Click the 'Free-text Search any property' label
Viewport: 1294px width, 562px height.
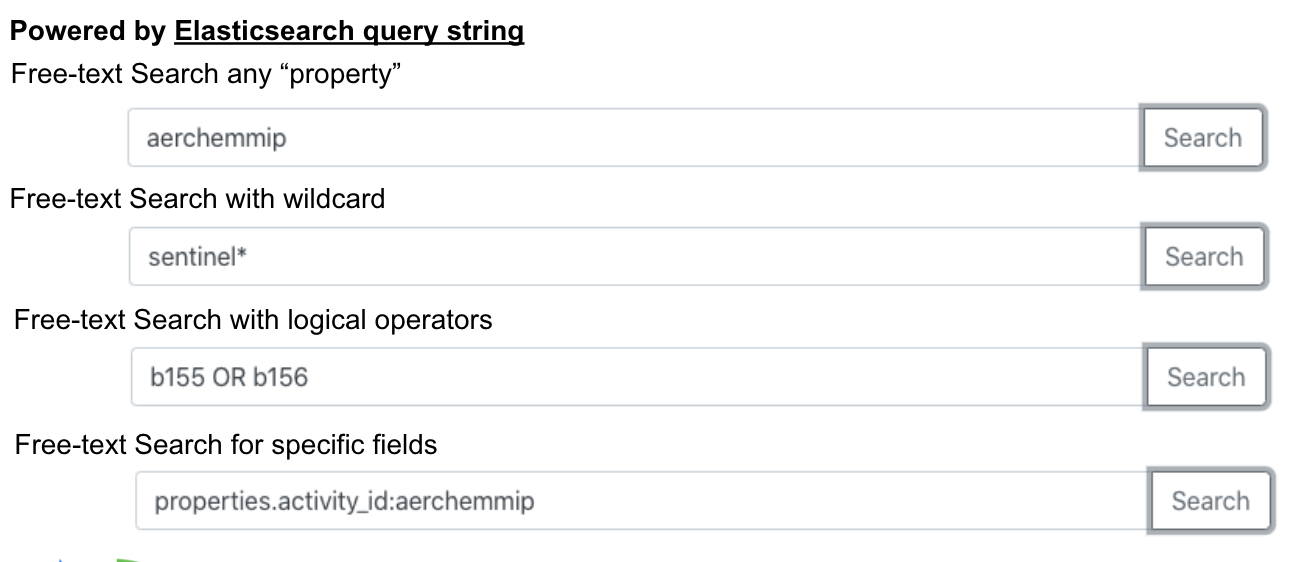[x=213, y=75]
